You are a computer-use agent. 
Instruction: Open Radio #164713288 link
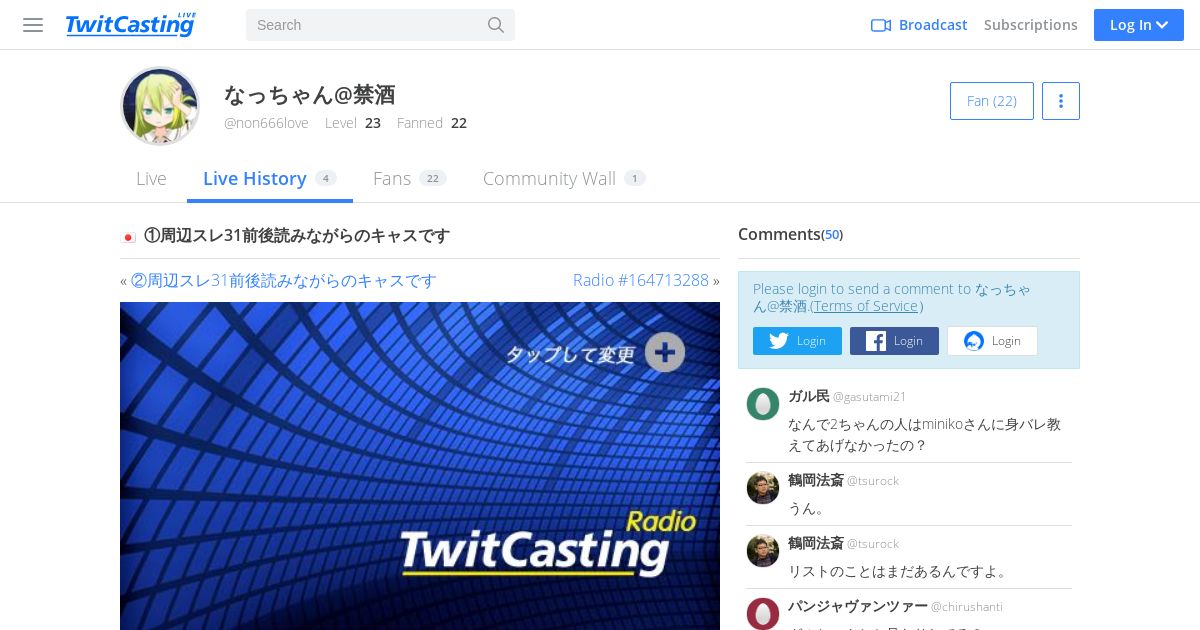coord(640,281)
